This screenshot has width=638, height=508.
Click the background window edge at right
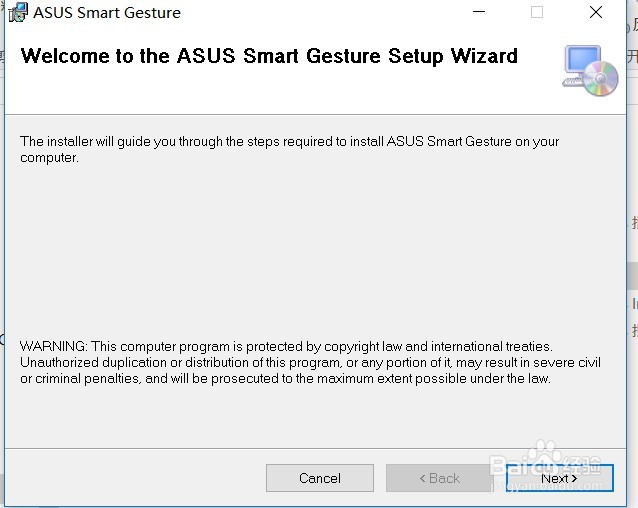[632, 254]
